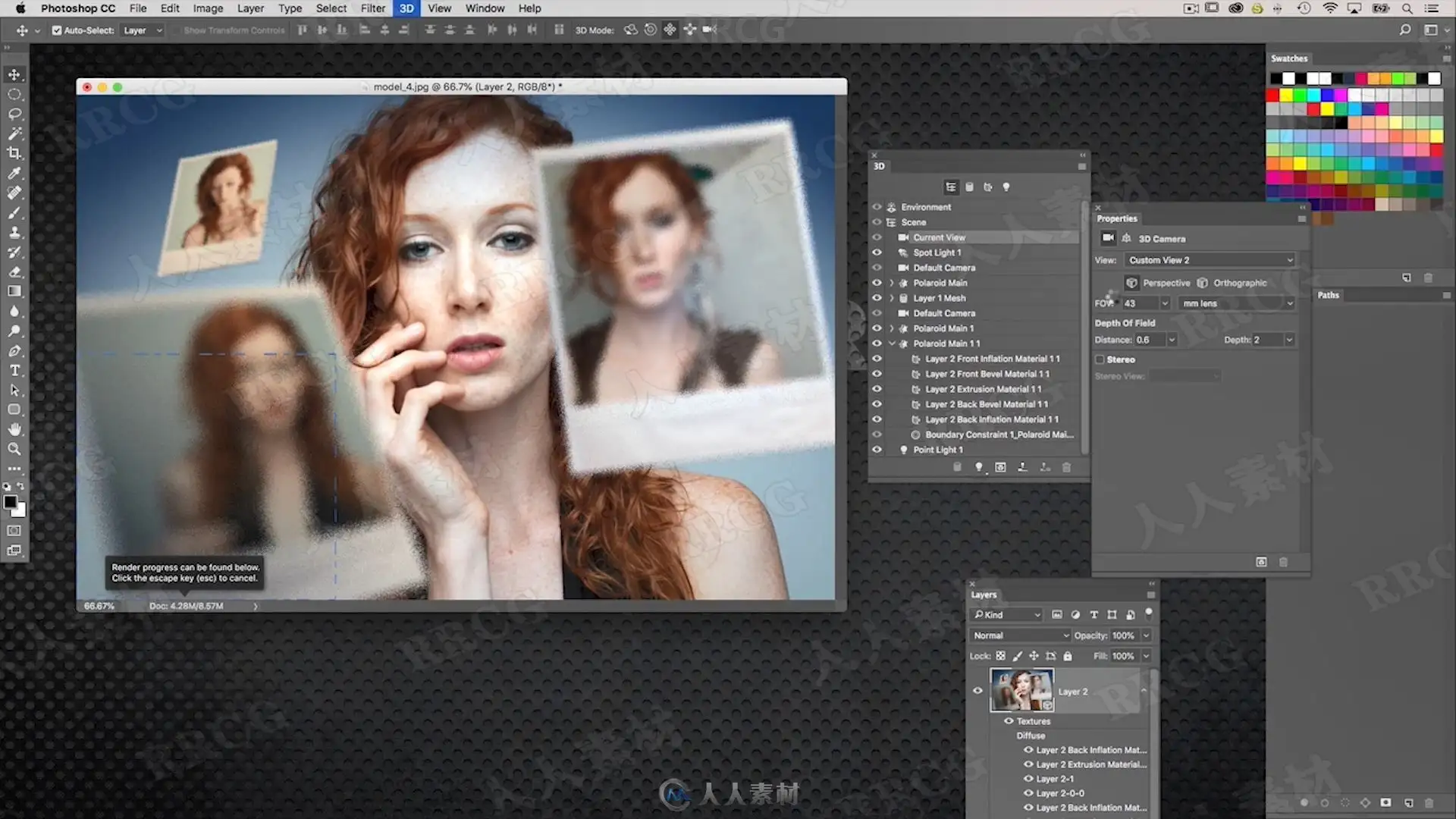Select the Magic Wand tool

pyautogui.click(x=14, y=133)
